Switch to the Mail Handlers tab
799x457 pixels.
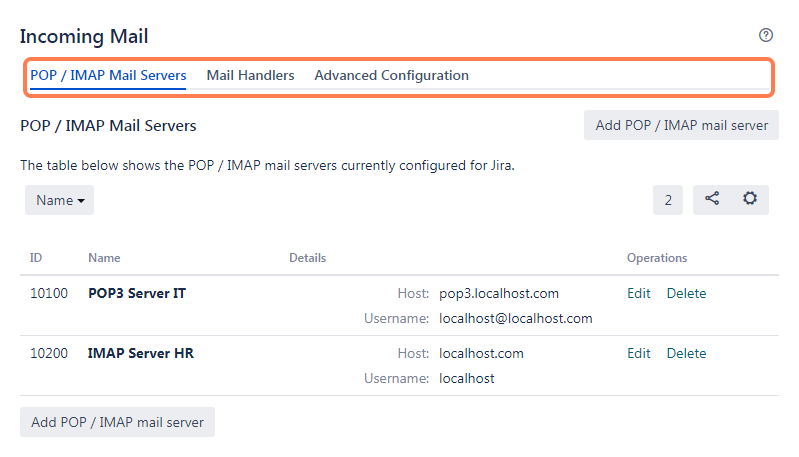[x=250, y=75]
